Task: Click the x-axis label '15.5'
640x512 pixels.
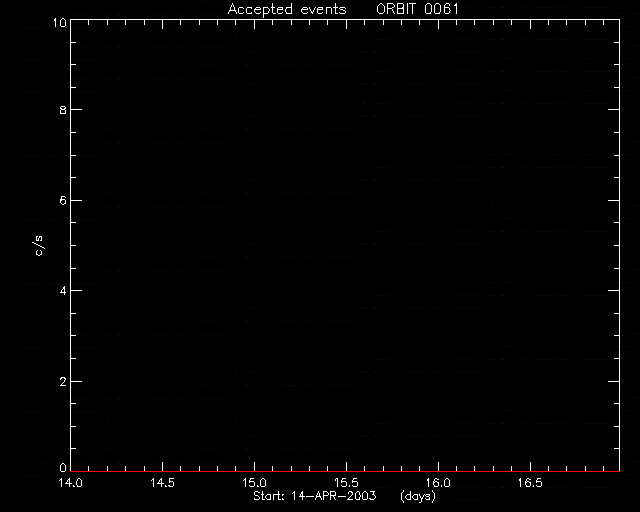Action: [x=346, y=483]
